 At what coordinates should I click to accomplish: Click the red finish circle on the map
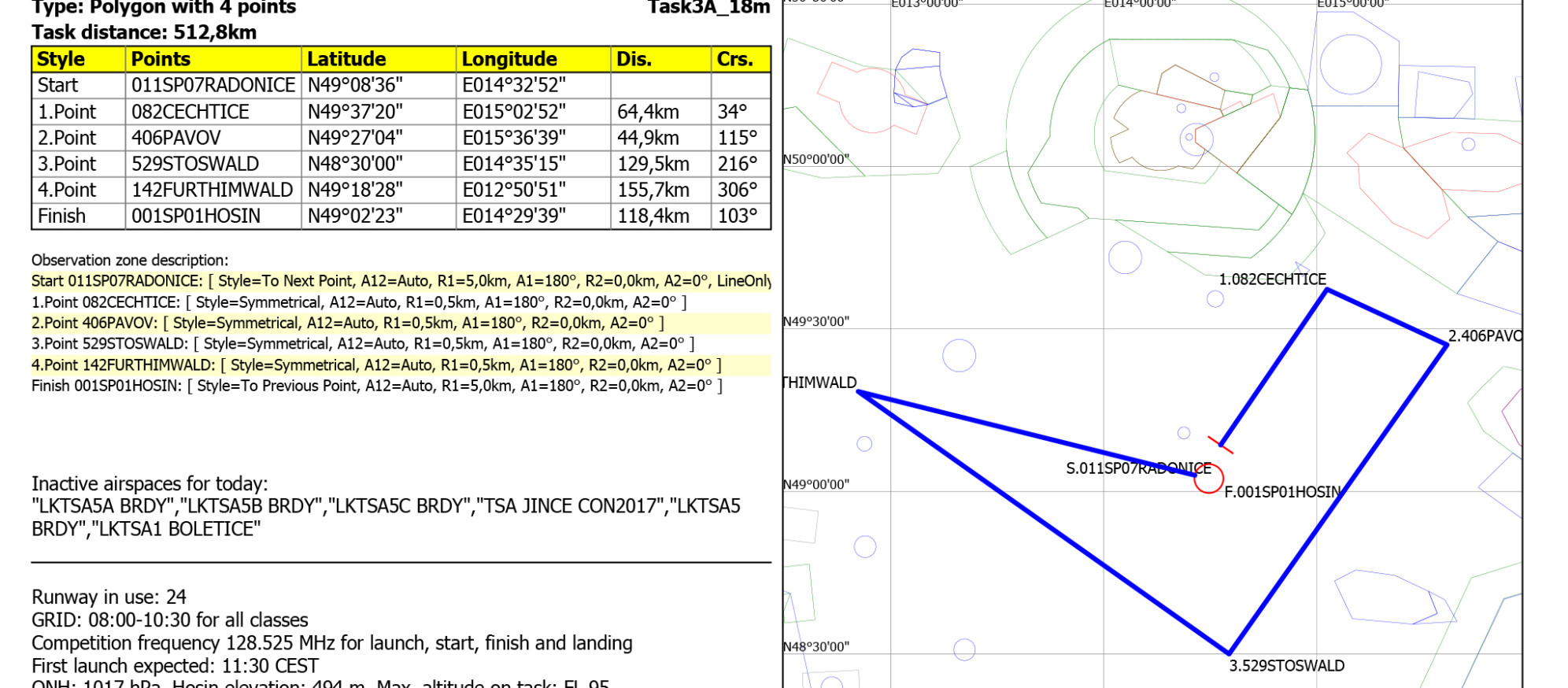tap(1208, 478)
